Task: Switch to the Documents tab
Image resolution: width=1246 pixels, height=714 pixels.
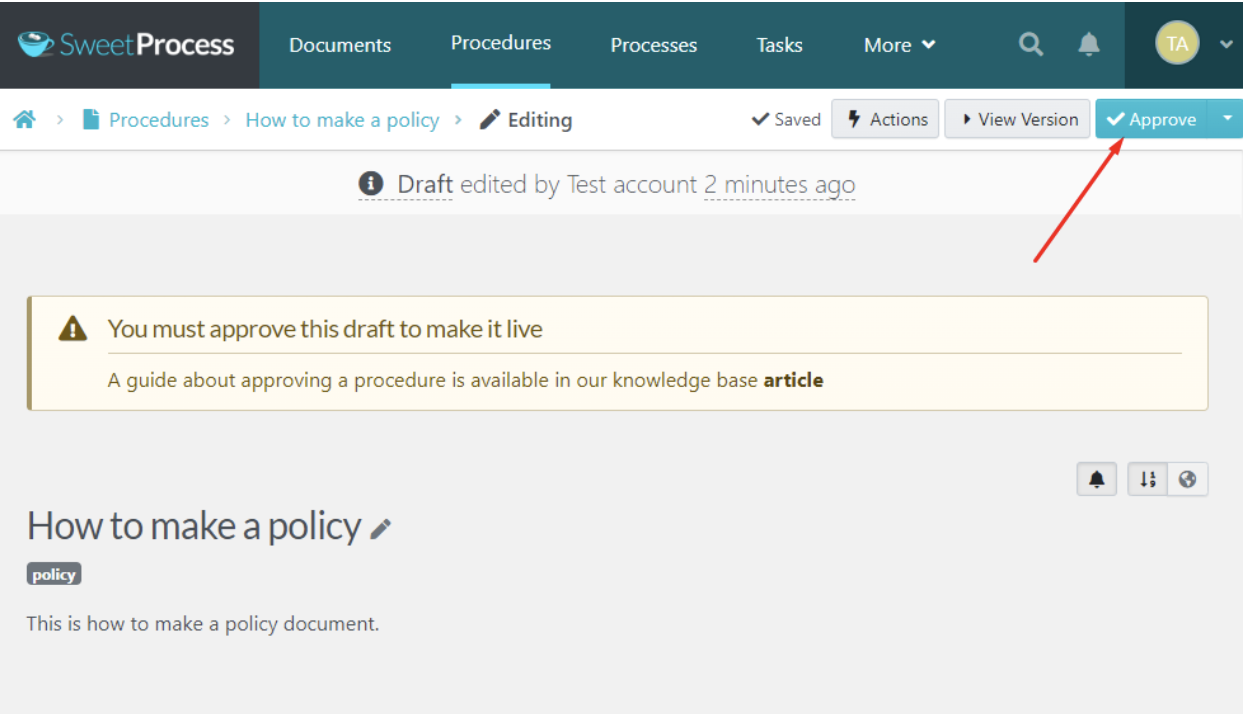Action: [340, 45]
